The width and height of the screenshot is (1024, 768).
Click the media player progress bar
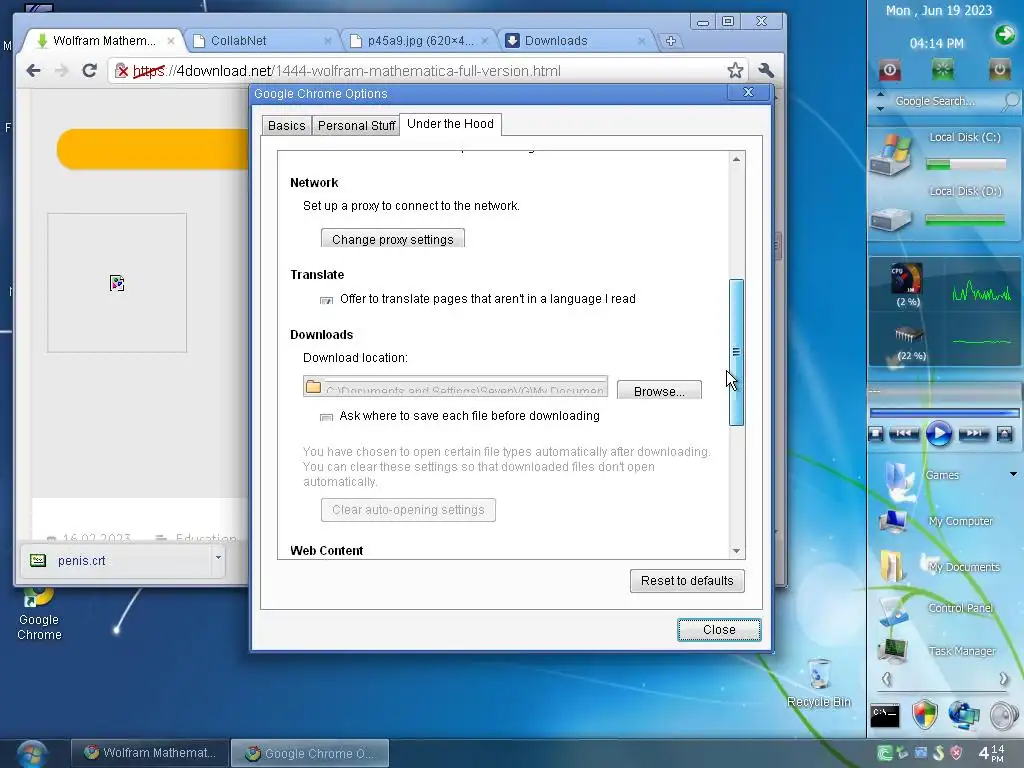click(x=944, y=413)
